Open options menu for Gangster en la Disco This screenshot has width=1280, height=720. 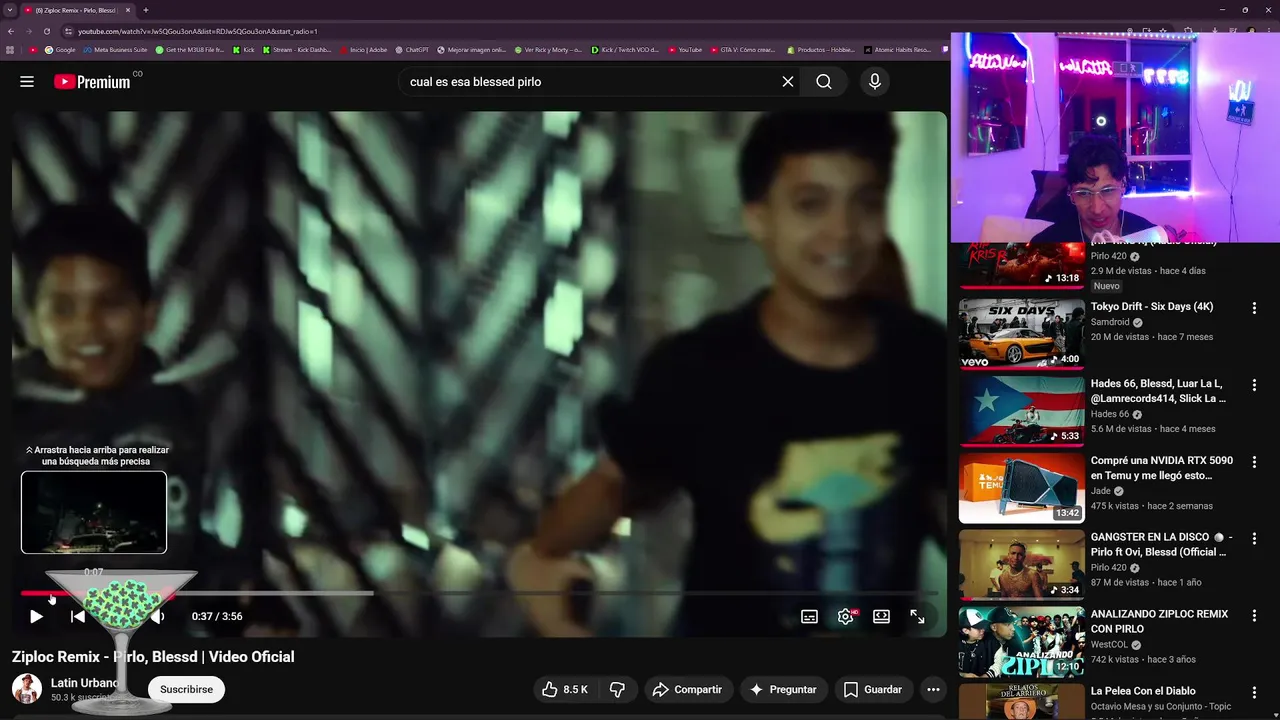point(1254,539)
